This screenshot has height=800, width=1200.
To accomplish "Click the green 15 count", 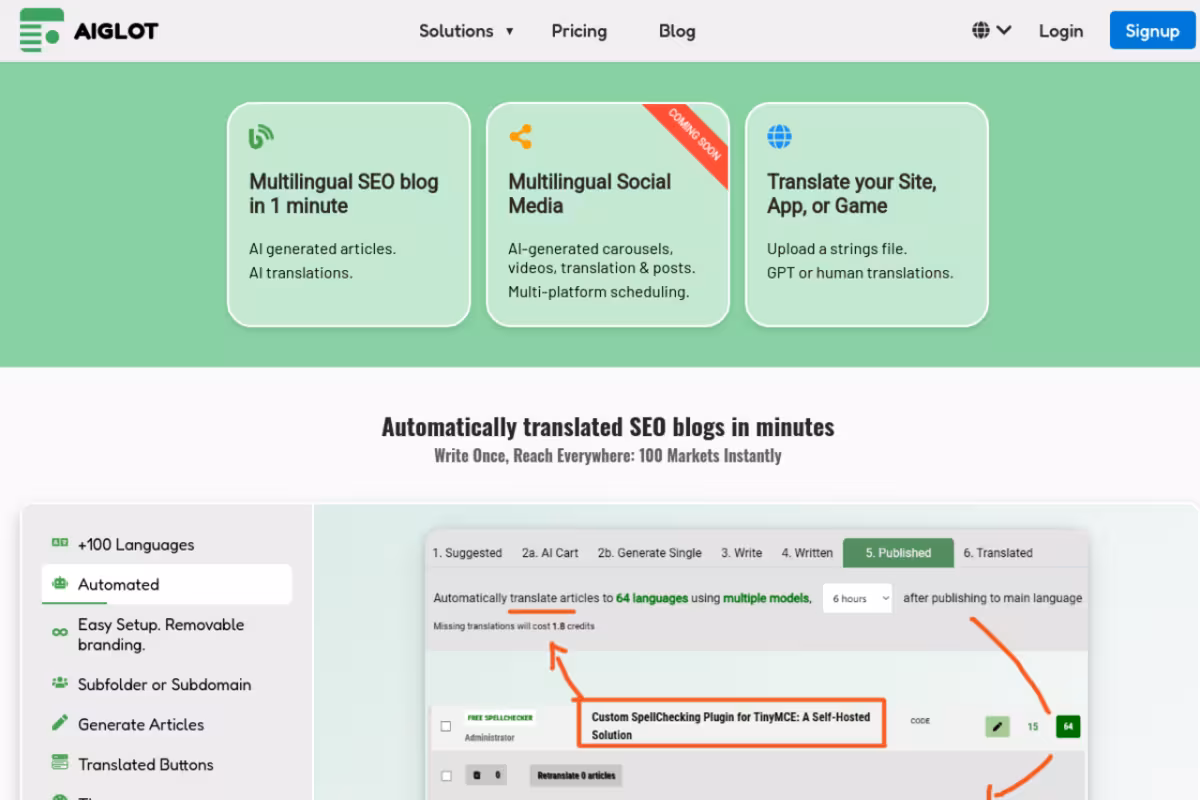I will [1033, 727].
